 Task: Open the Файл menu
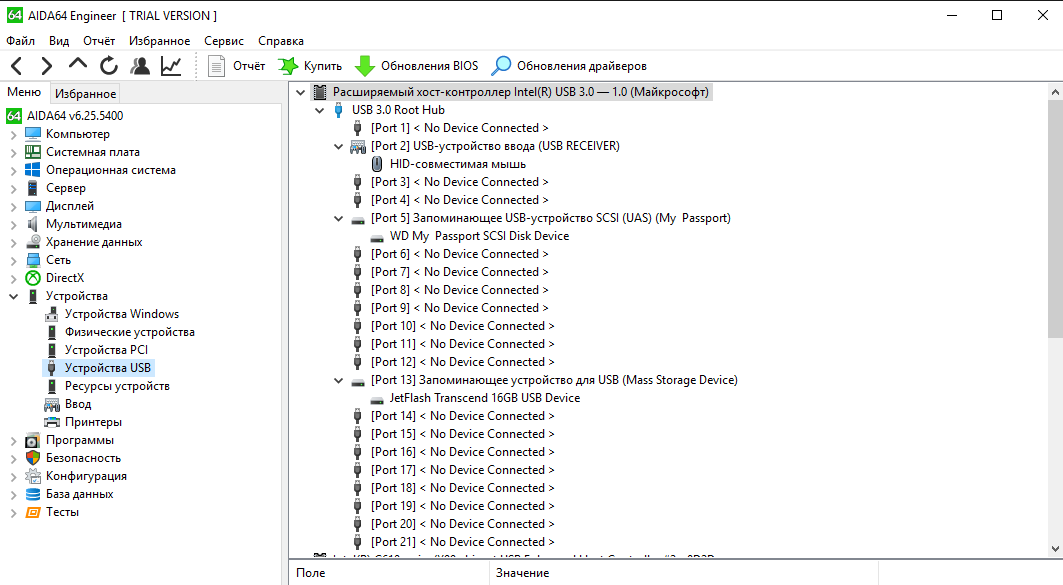[x=20, y=41]
